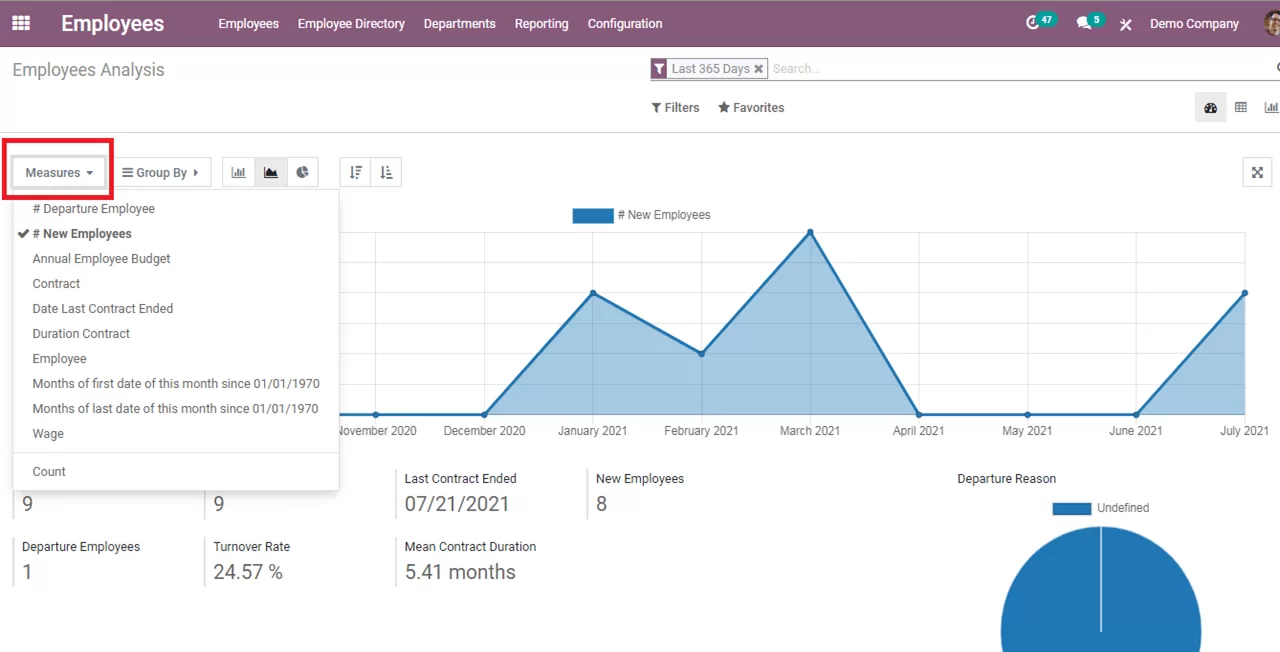Open the Favorites dropdown
The height and width of the screenshot is (652, 1280).
(x=751, y=108)
